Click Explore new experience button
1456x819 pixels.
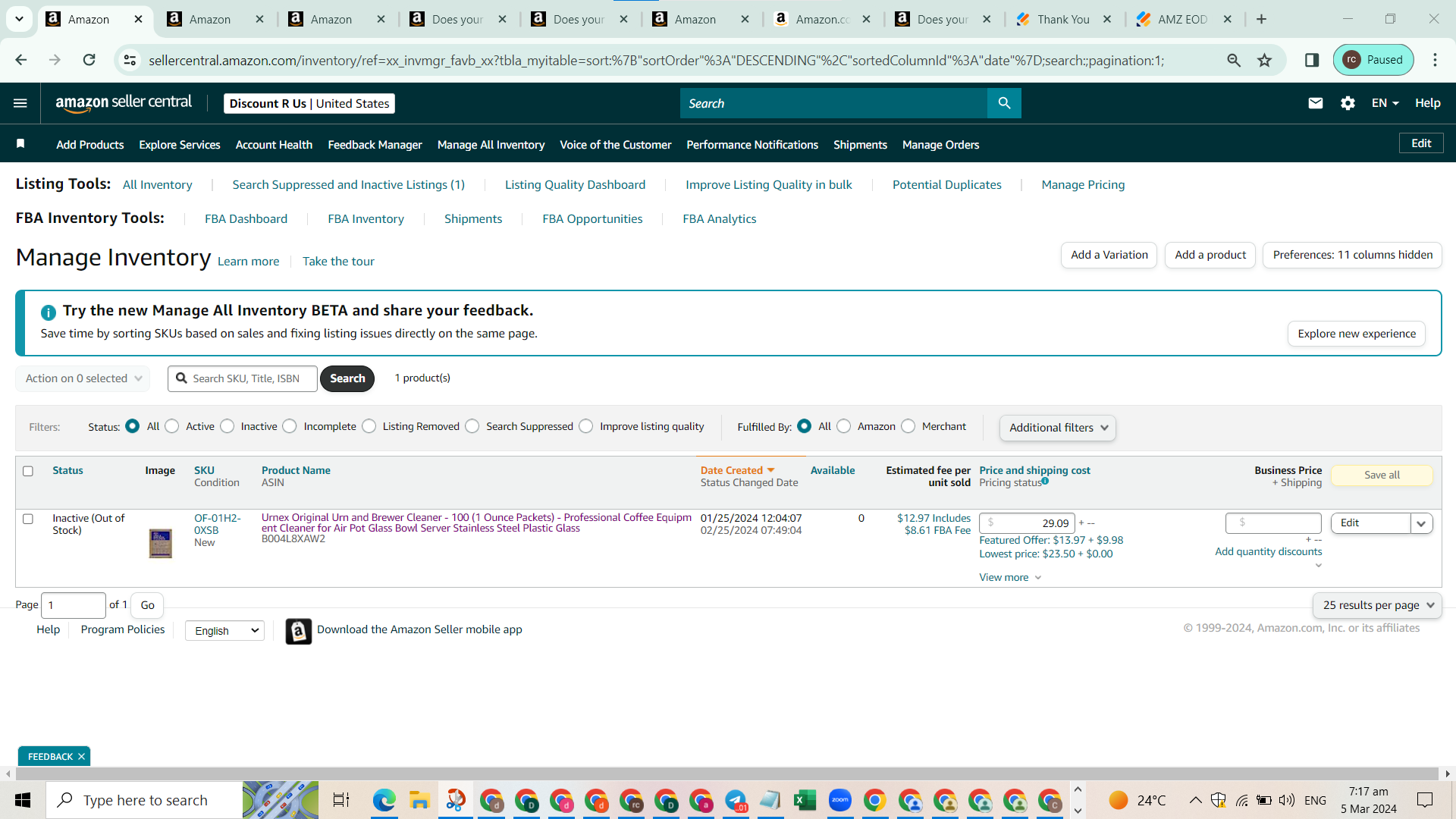[1357, 334]
